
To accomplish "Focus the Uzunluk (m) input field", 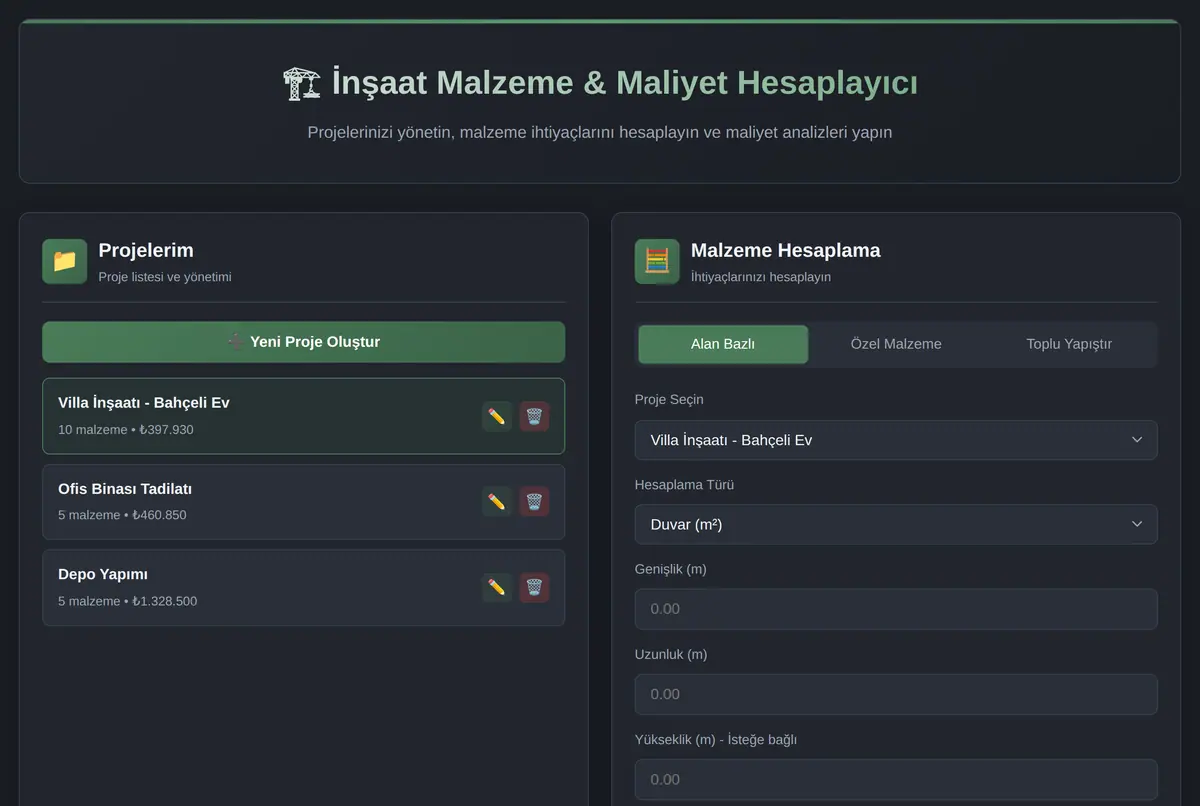I will [896, 694].
